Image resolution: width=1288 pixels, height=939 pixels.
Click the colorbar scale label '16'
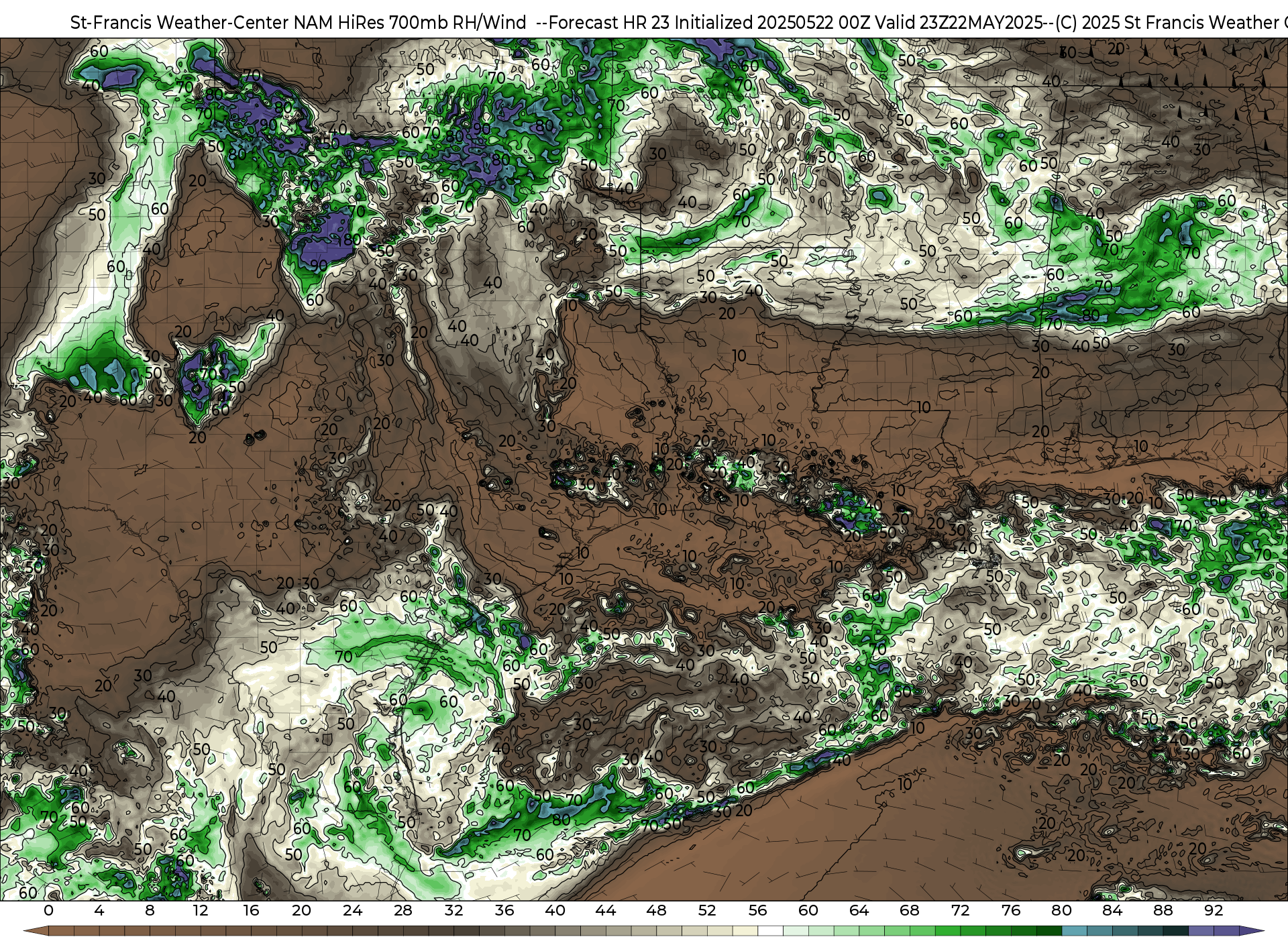point(251,910)
